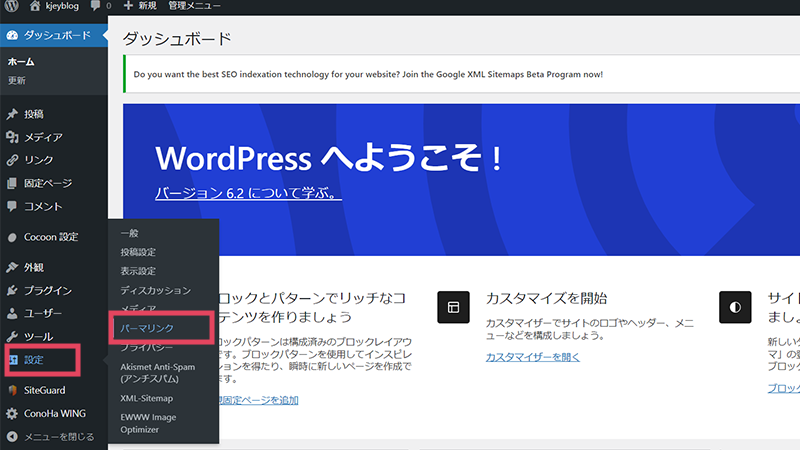Open ホーム under dashboard menu
Image resolution: width=800 pixels, height=450 pixels.
(21, 62)
